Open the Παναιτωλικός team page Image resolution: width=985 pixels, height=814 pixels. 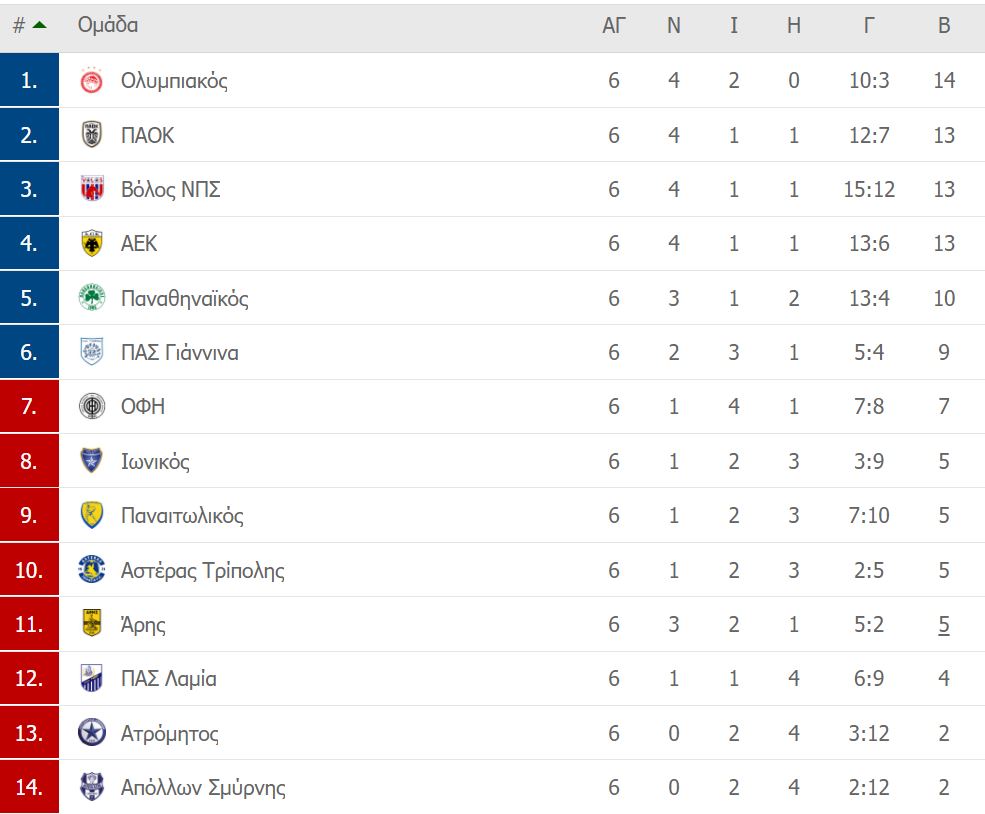(x=182, y=516)
